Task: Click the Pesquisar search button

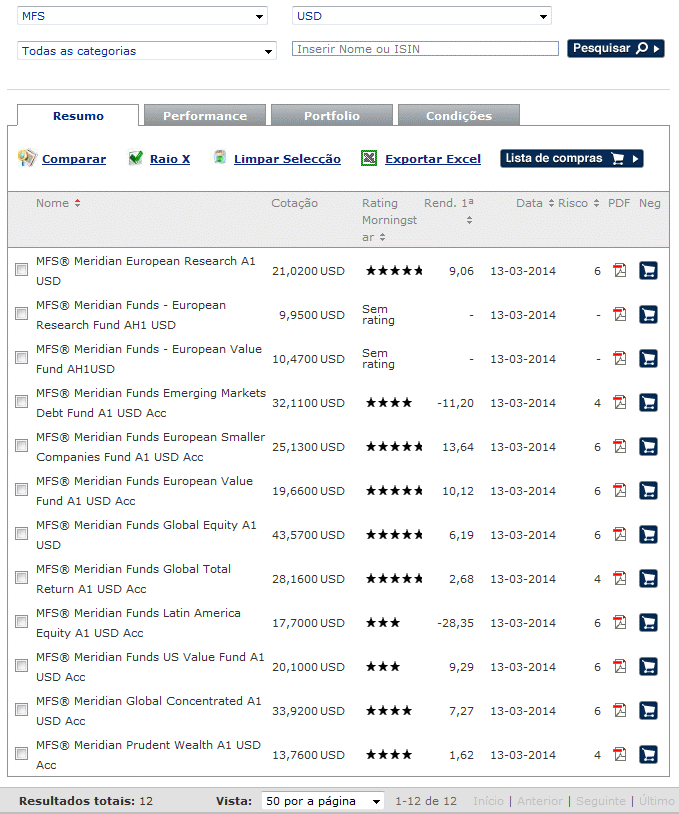Action: coord(616,48)
